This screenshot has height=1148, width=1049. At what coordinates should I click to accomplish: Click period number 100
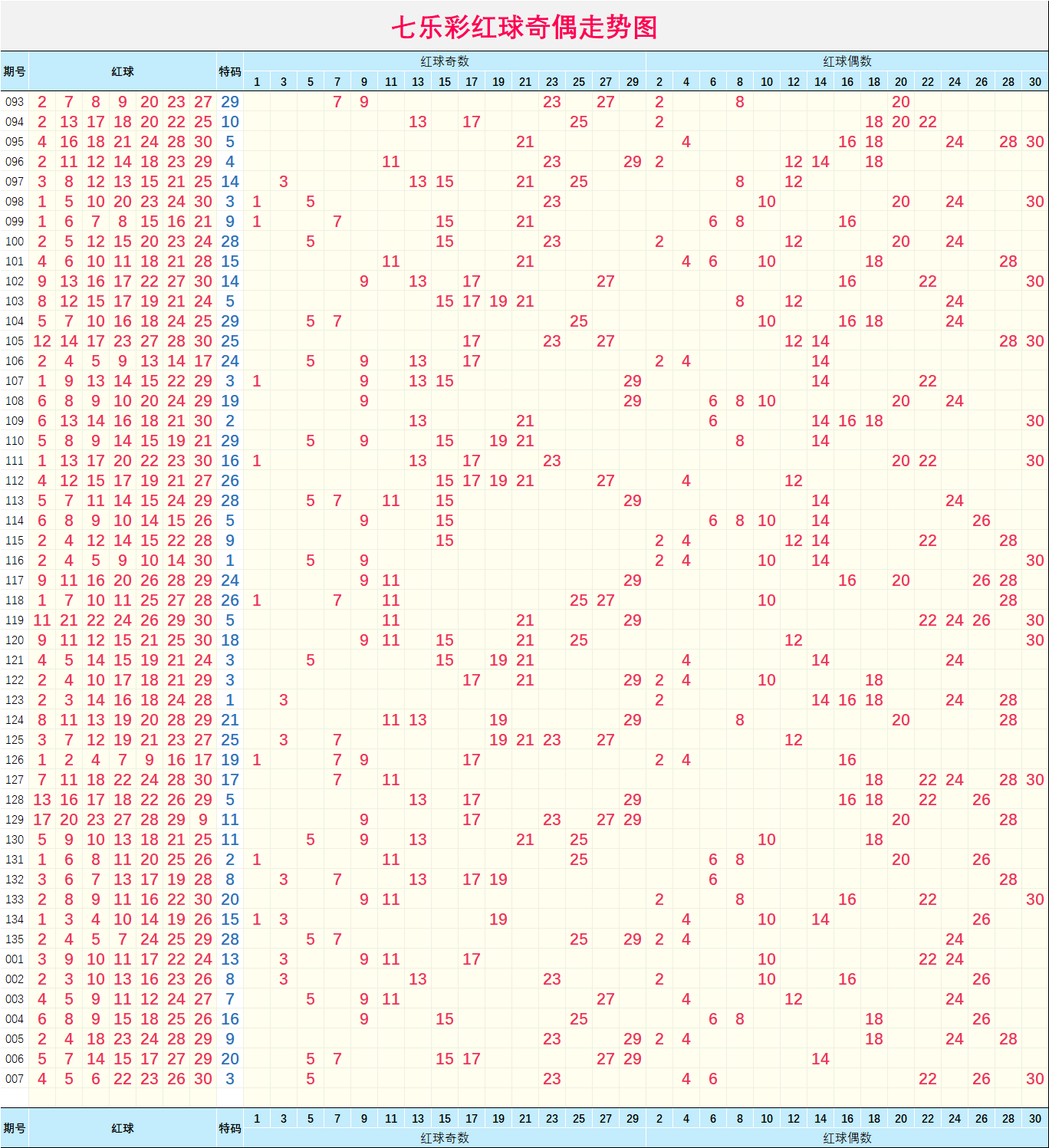[x=15, y=242]
